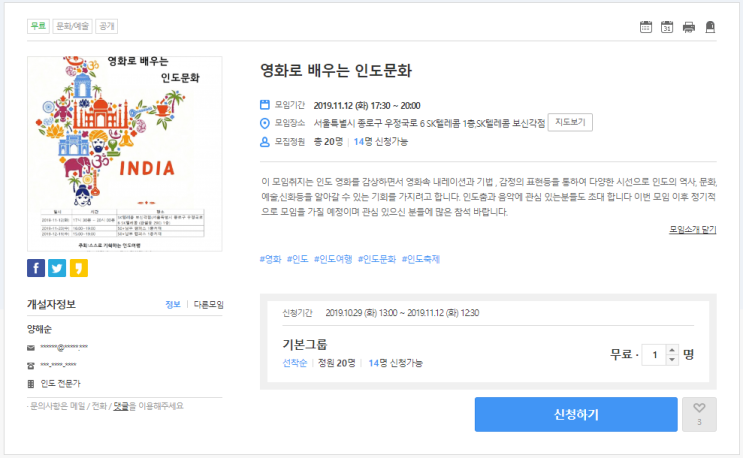
Task: Click 댓글 link in inquiry note
Action: coord(121,406)
